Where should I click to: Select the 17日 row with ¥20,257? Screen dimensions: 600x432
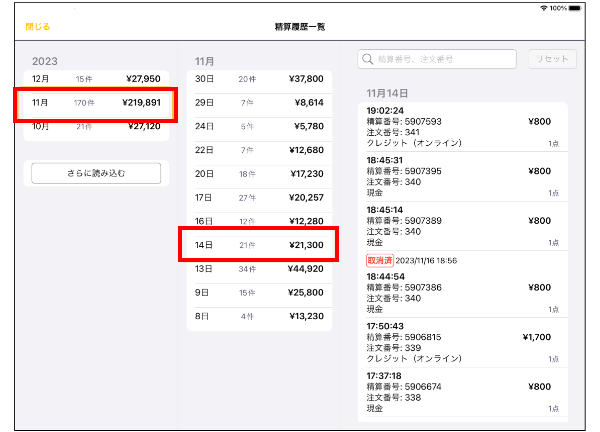tap(259, 197)
